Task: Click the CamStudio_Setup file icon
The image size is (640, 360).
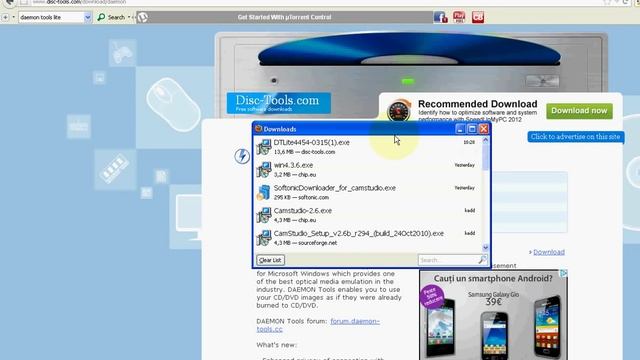Action: [x=264, y=238]
